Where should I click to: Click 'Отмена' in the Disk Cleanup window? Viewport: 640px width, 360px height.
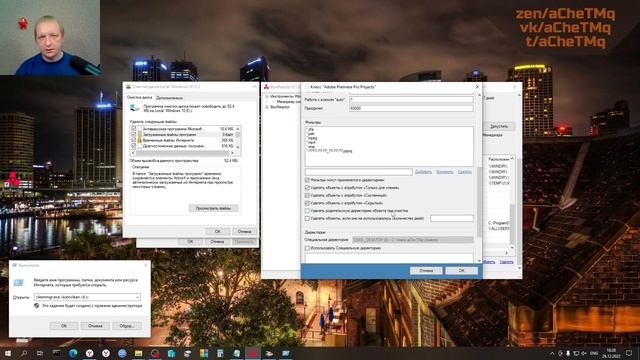(244, 231)
